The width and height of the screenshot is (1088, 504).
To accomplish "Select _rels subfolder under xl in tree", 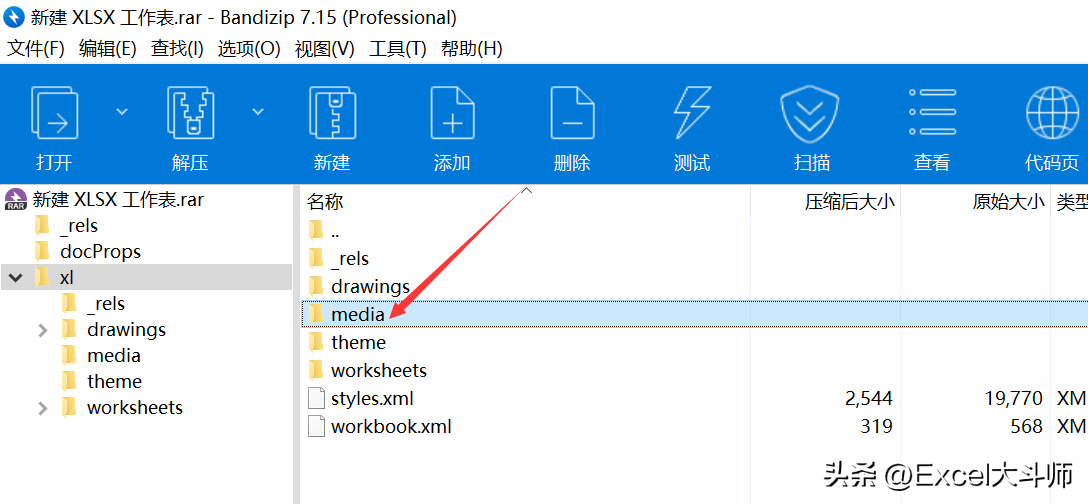I will 105,303.
